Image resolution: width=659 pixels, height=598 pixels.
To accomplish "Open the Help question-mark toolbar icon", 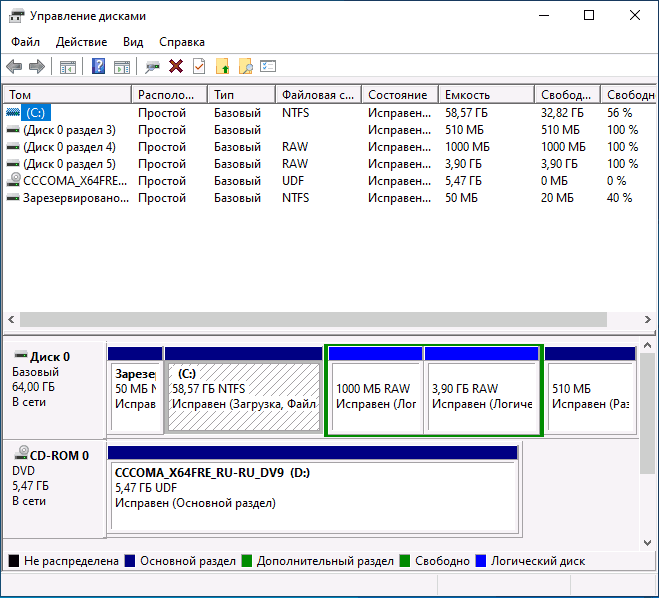I will tap(98, 66).
